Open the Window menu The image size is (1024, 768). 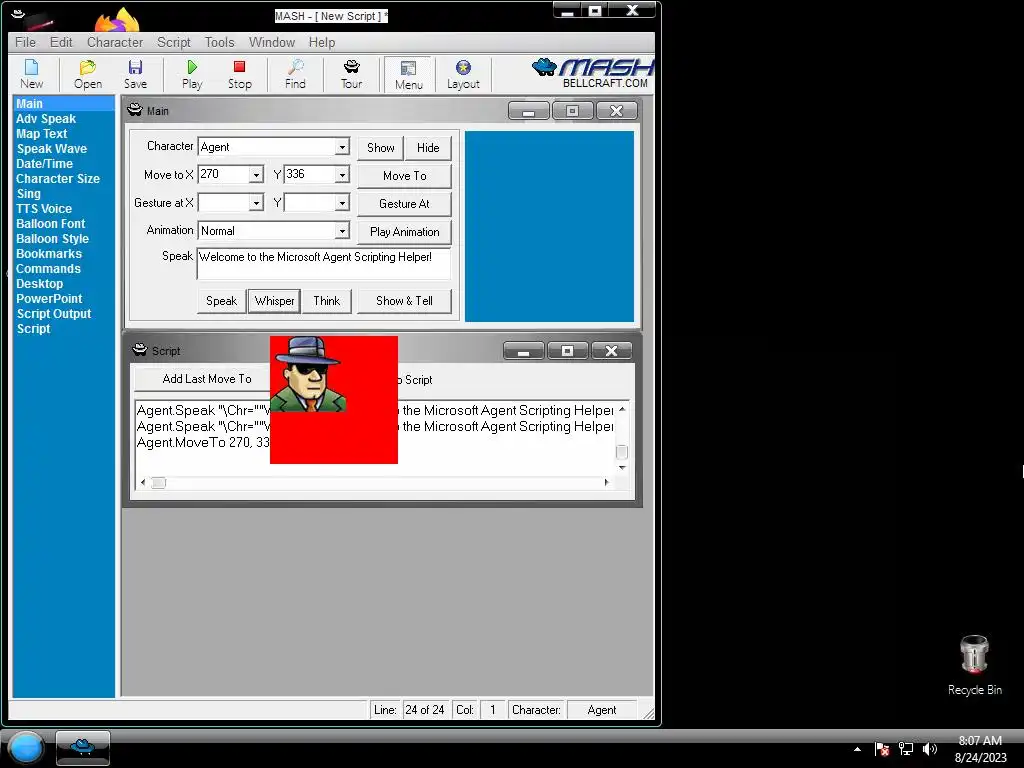tap(272, 42)
